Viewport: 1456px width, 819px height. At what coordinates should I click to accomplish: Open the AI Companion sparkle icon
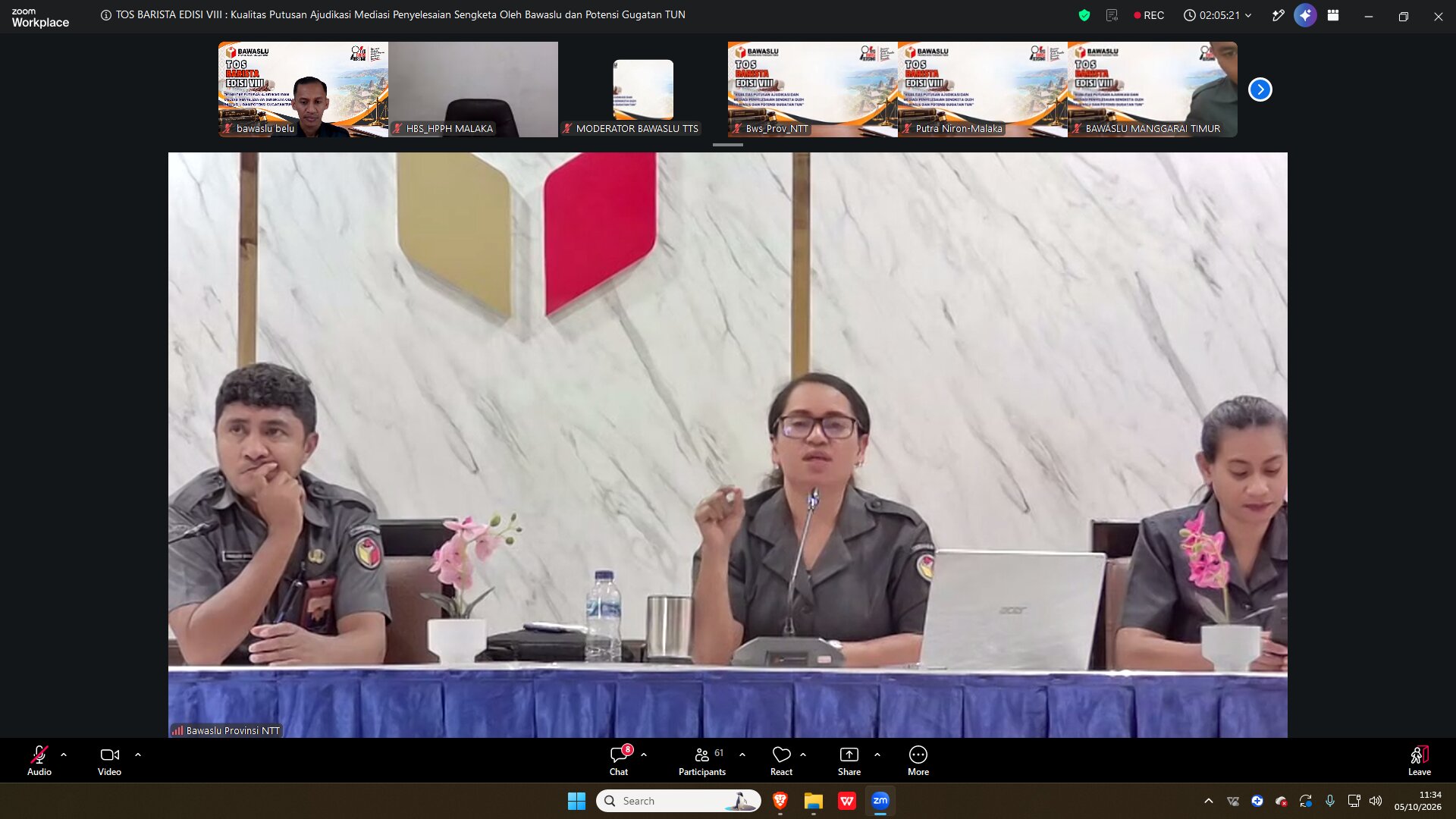(1305, 15)
